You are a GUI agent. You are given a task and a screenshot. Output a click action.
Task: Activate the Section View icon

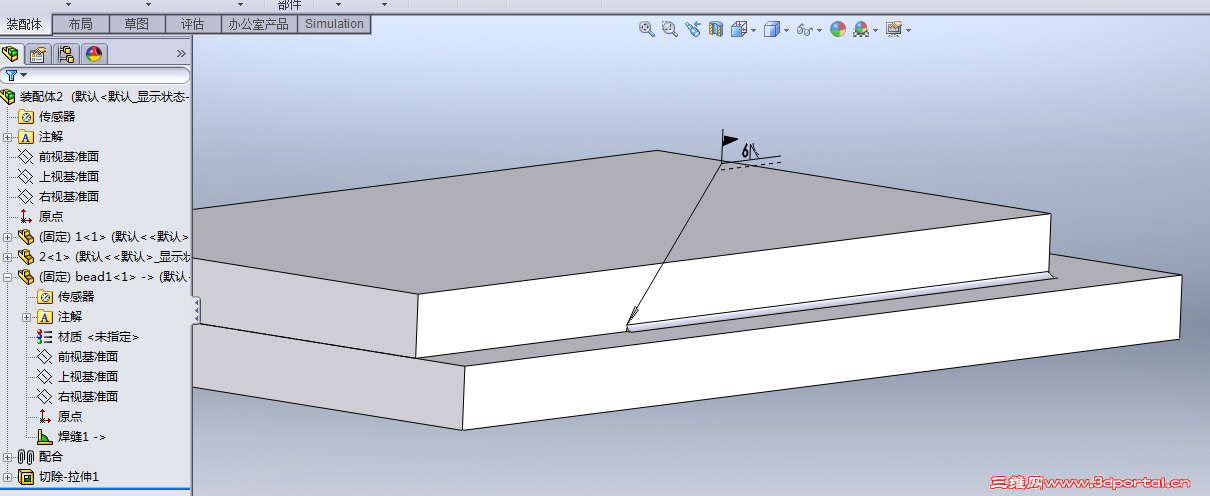(x=715, y=30)
